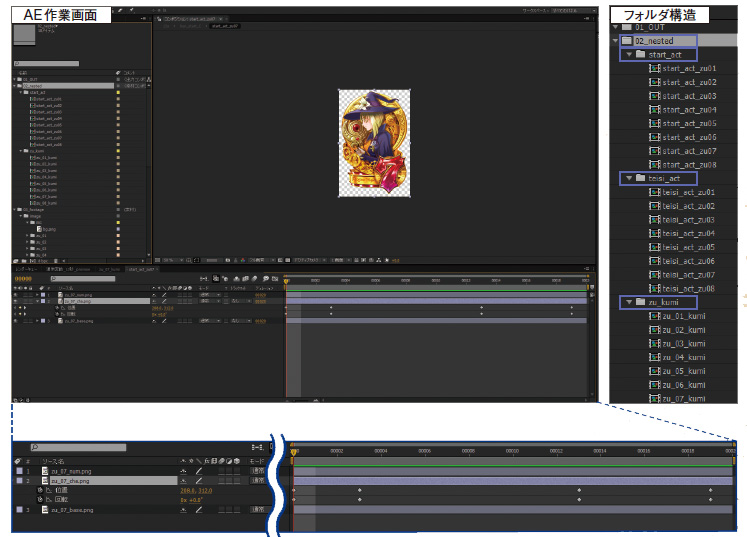Switch to zu_07_kumi timeline tab

[109, 269]
